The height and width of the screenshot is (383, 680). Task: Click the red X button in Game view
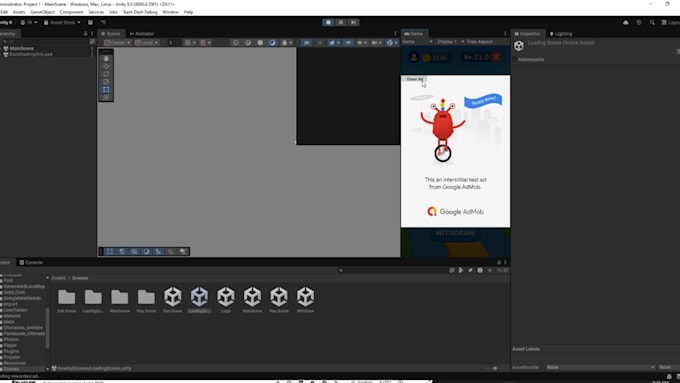tap(497, 57)
